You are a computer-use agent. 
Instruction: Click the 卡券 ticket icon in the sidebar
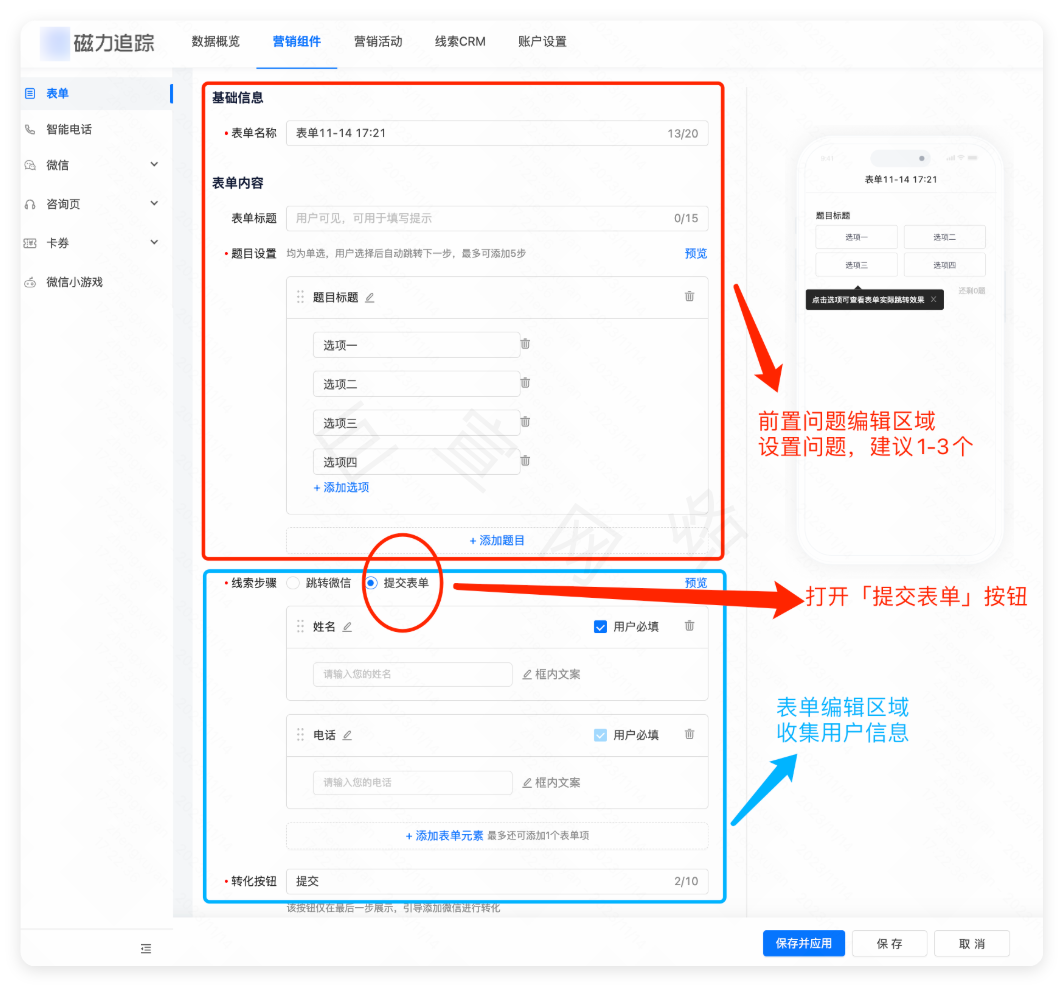pyautogui.click(x=30, y=242)
